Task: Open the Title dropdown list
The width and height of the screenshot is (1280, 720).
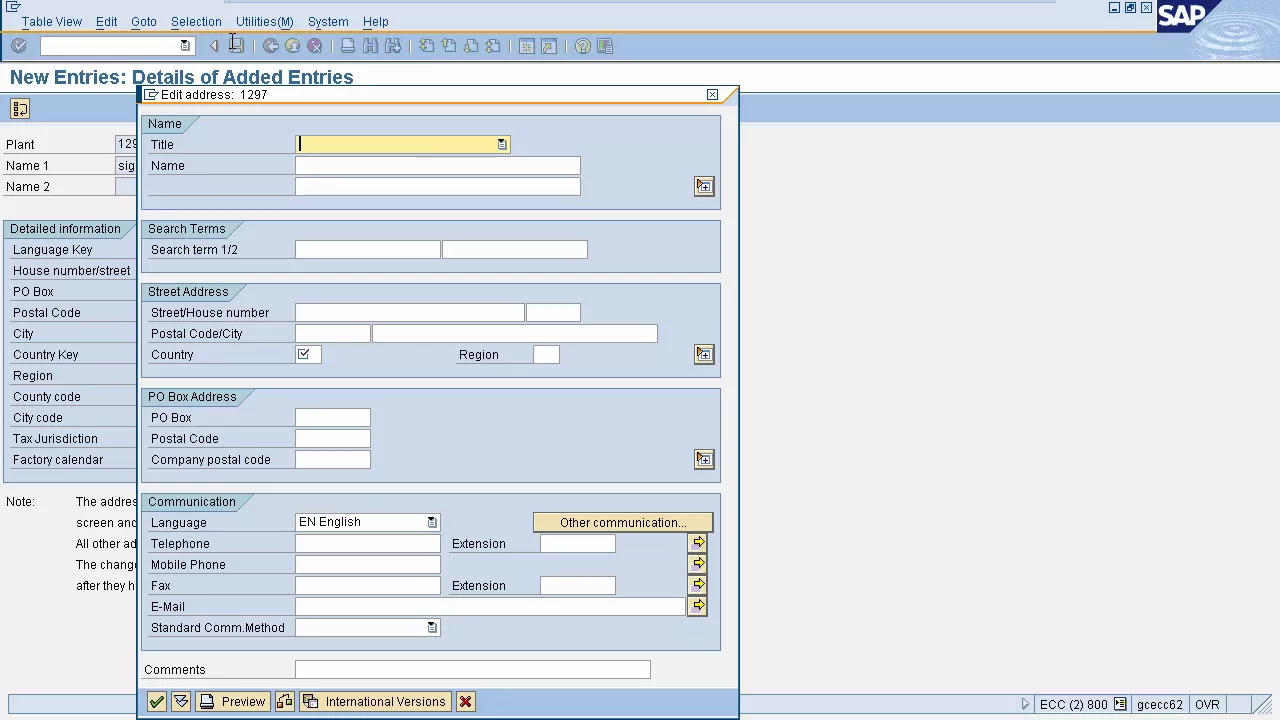Action: click(x=502, y=145)
